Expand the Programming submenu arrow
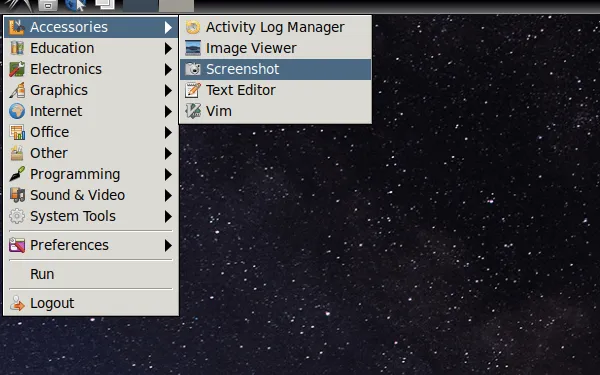The image size is (600, 375). [x=168, y=174]
